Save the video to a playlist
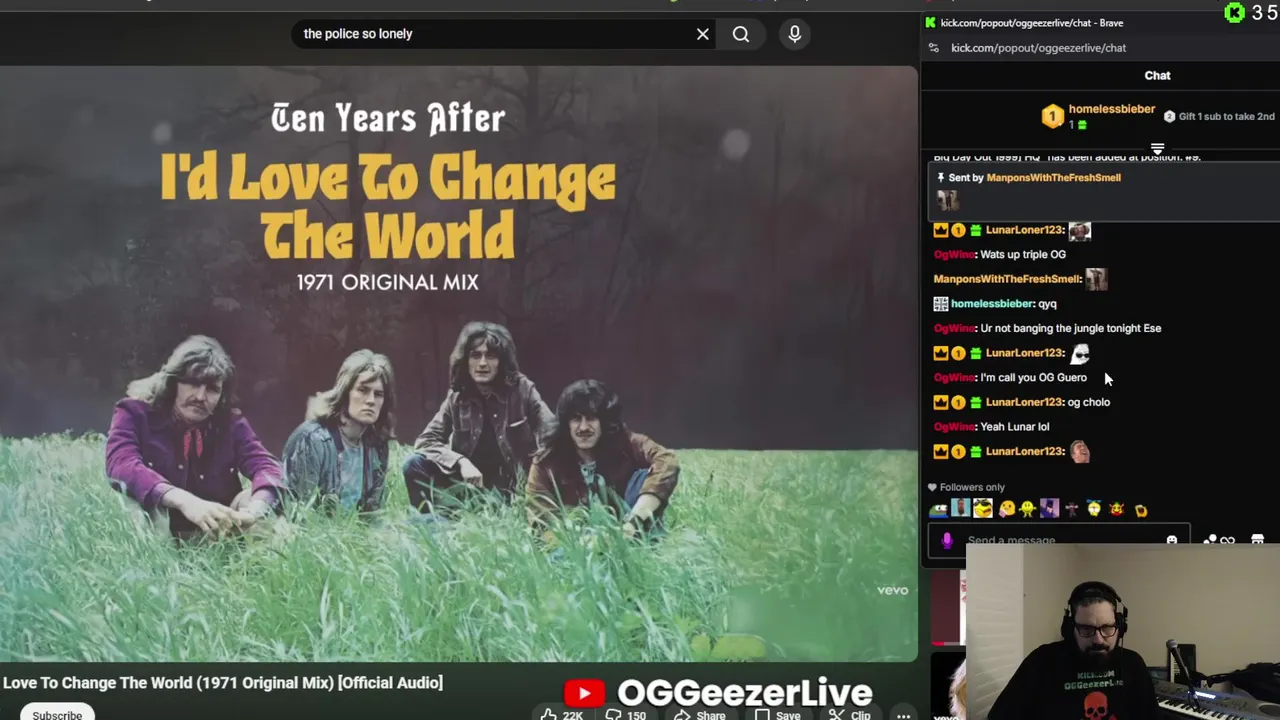 click(778, 715)
